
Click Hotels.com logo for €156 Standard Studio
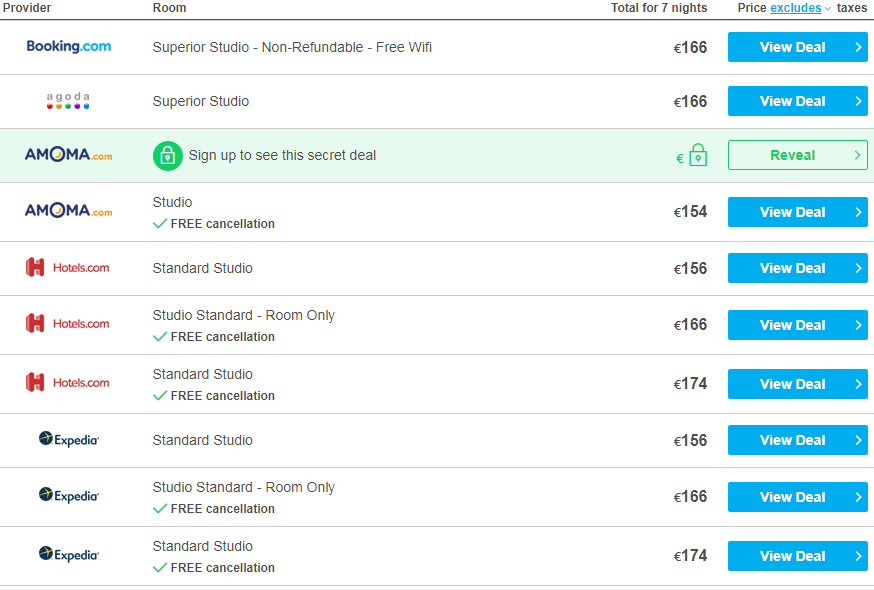pos(67,268)
